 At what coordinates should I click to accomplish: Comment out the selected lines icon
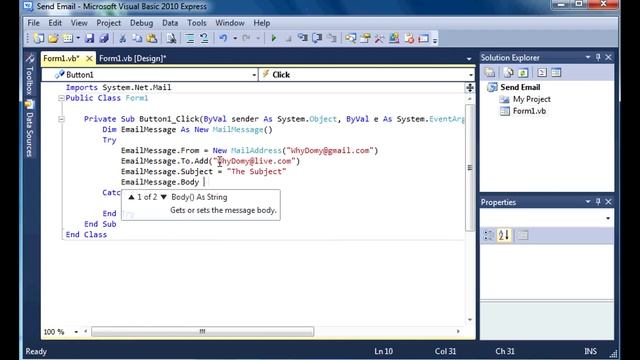189,38
